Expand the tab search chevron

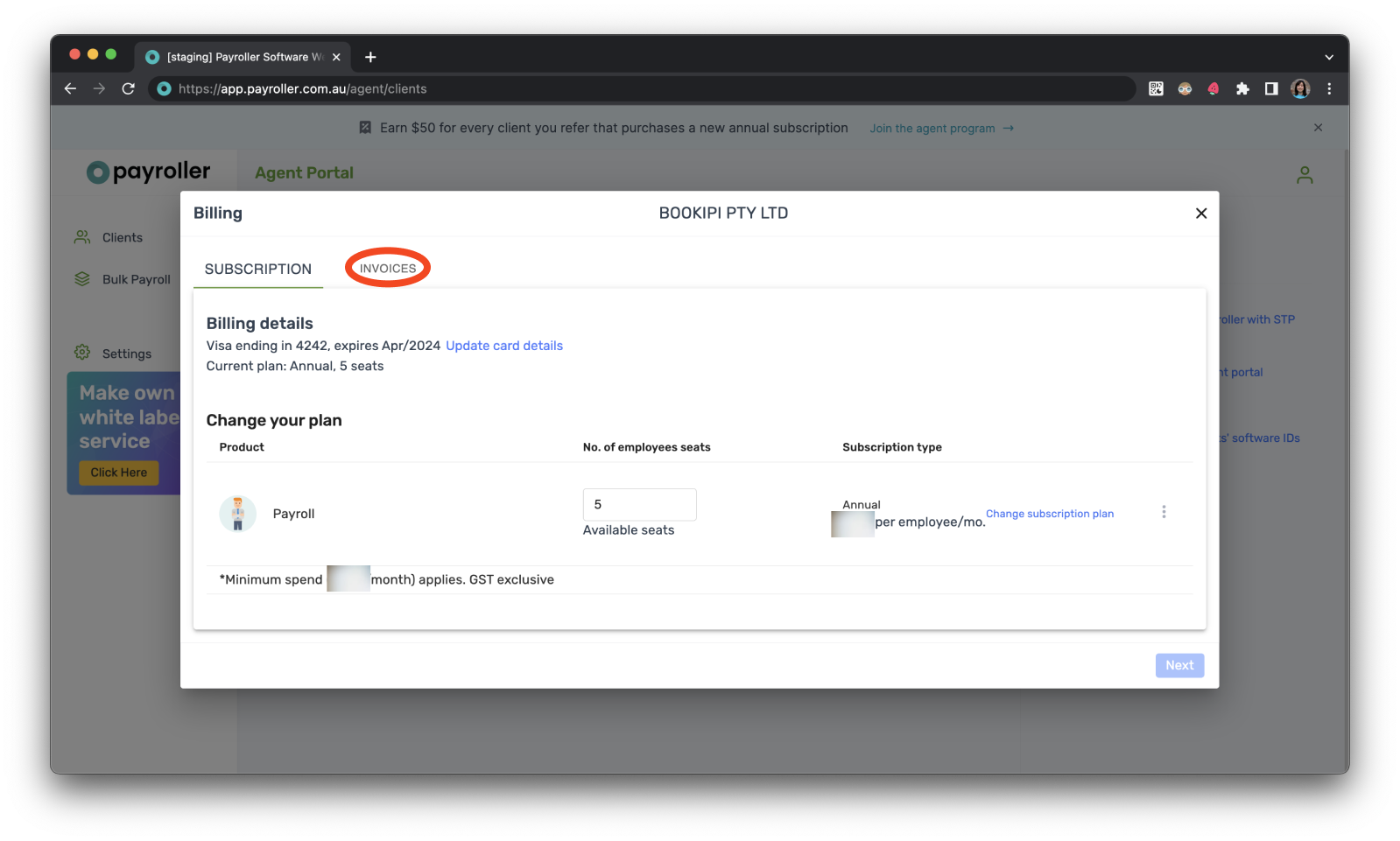point(1329,57)
